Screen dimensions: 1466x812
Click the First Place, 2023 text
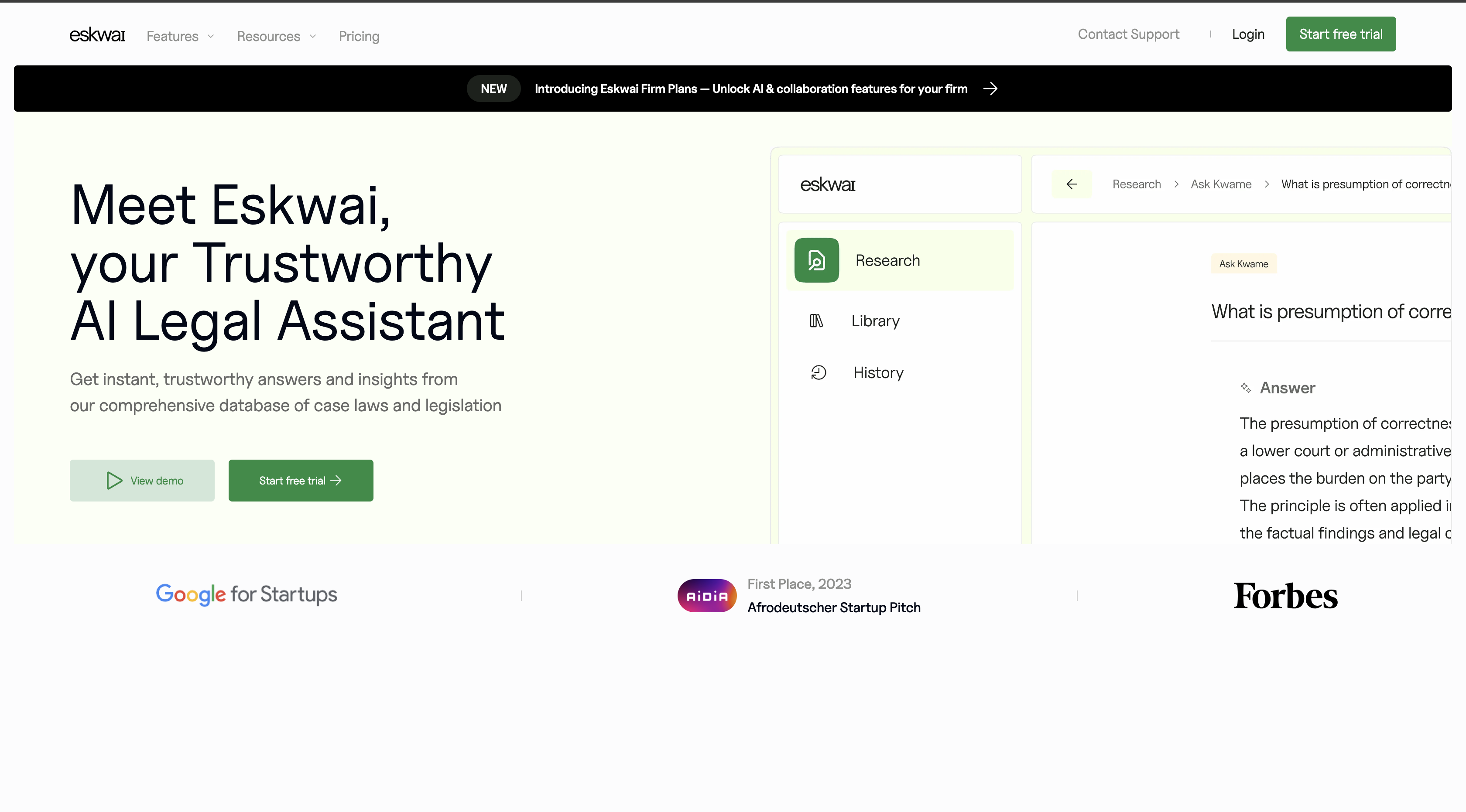pos(799,584)
